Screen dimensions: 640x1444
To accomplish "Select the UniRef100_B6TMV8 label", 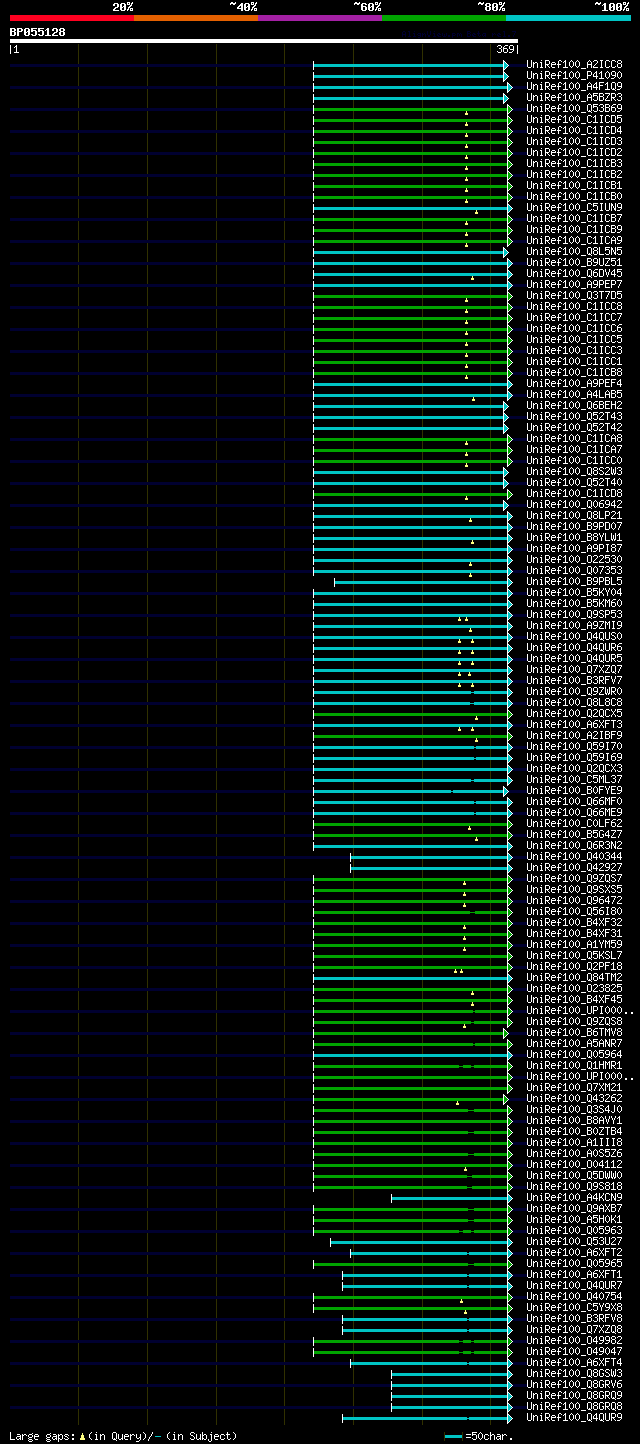I will [574, 1032].
